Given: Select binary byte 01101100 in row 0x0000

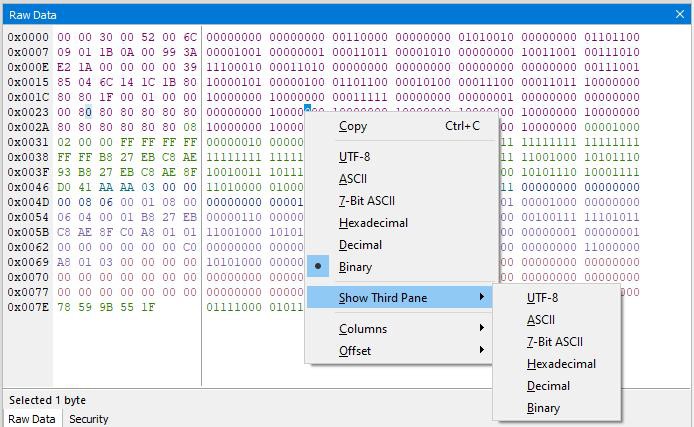Looking at the screenshot, I should tap(612, 37).
